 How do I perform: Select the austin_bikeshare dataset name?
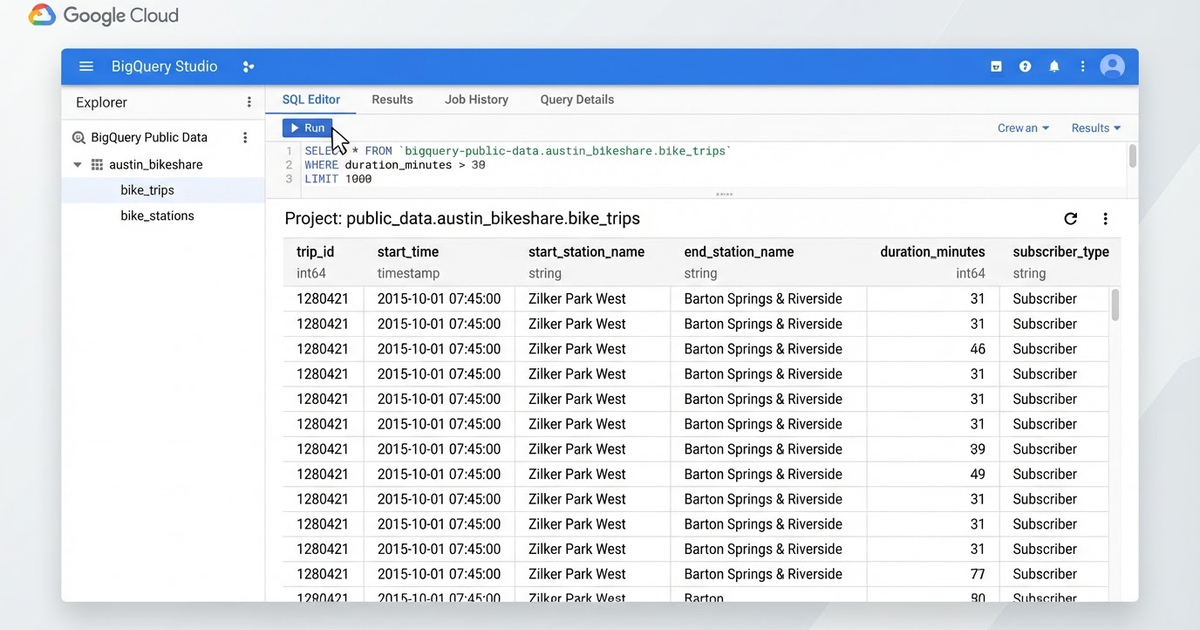pos(156,165)
